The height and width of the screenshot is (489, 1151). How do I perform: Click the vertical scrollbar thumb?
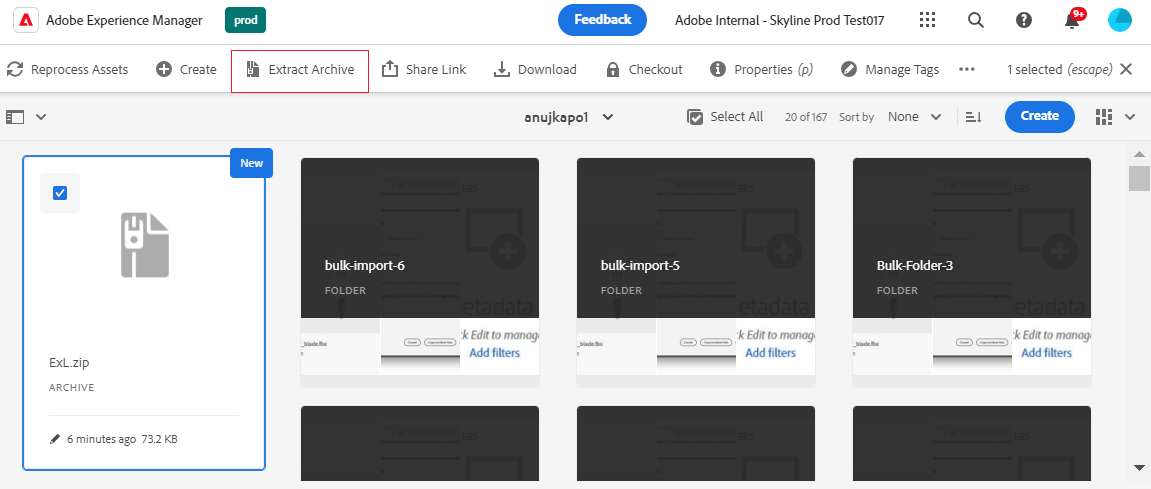pos(1139,178)
